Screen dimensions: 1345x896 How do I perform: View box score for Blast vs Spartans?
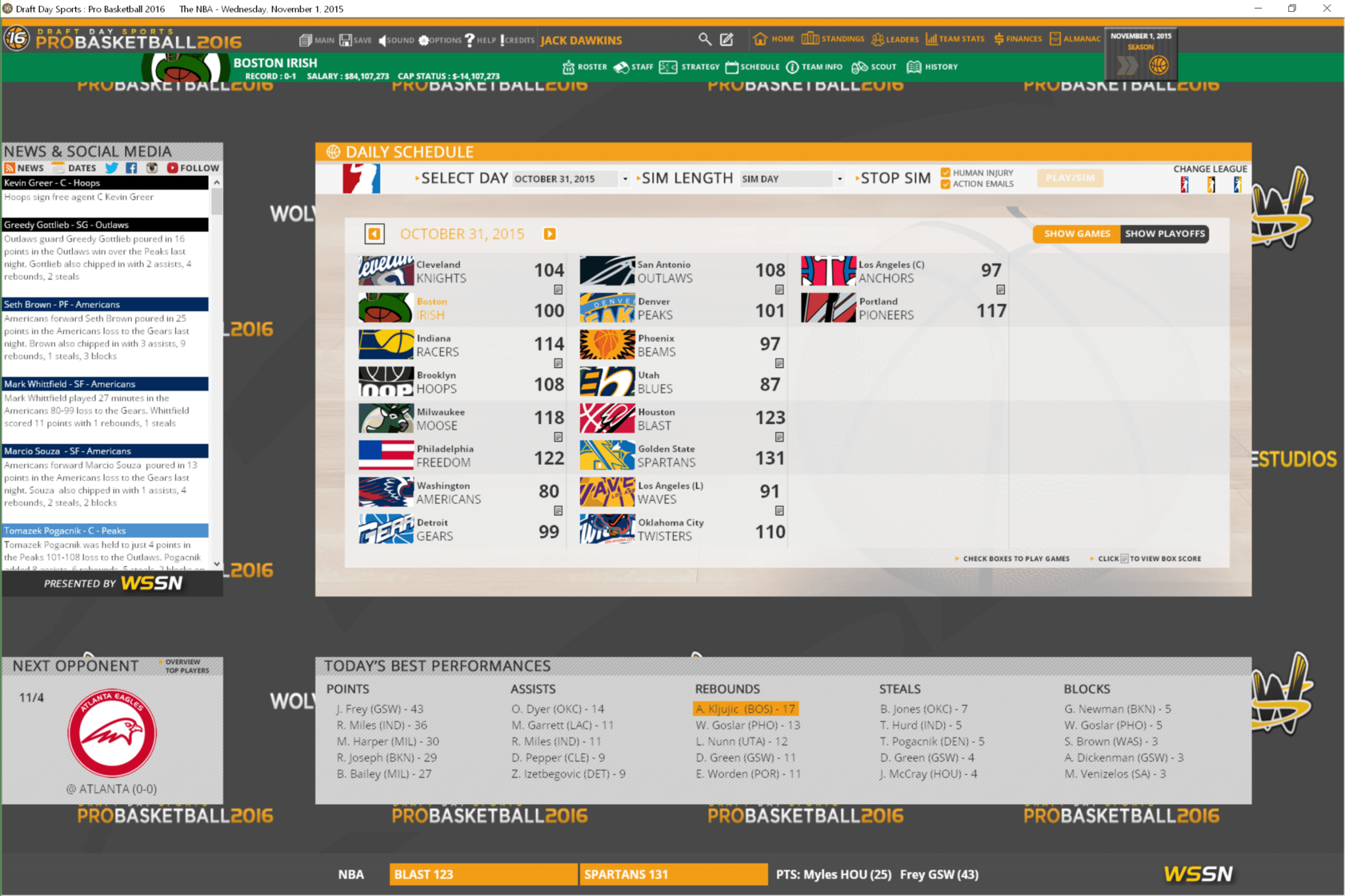[780, 437]
